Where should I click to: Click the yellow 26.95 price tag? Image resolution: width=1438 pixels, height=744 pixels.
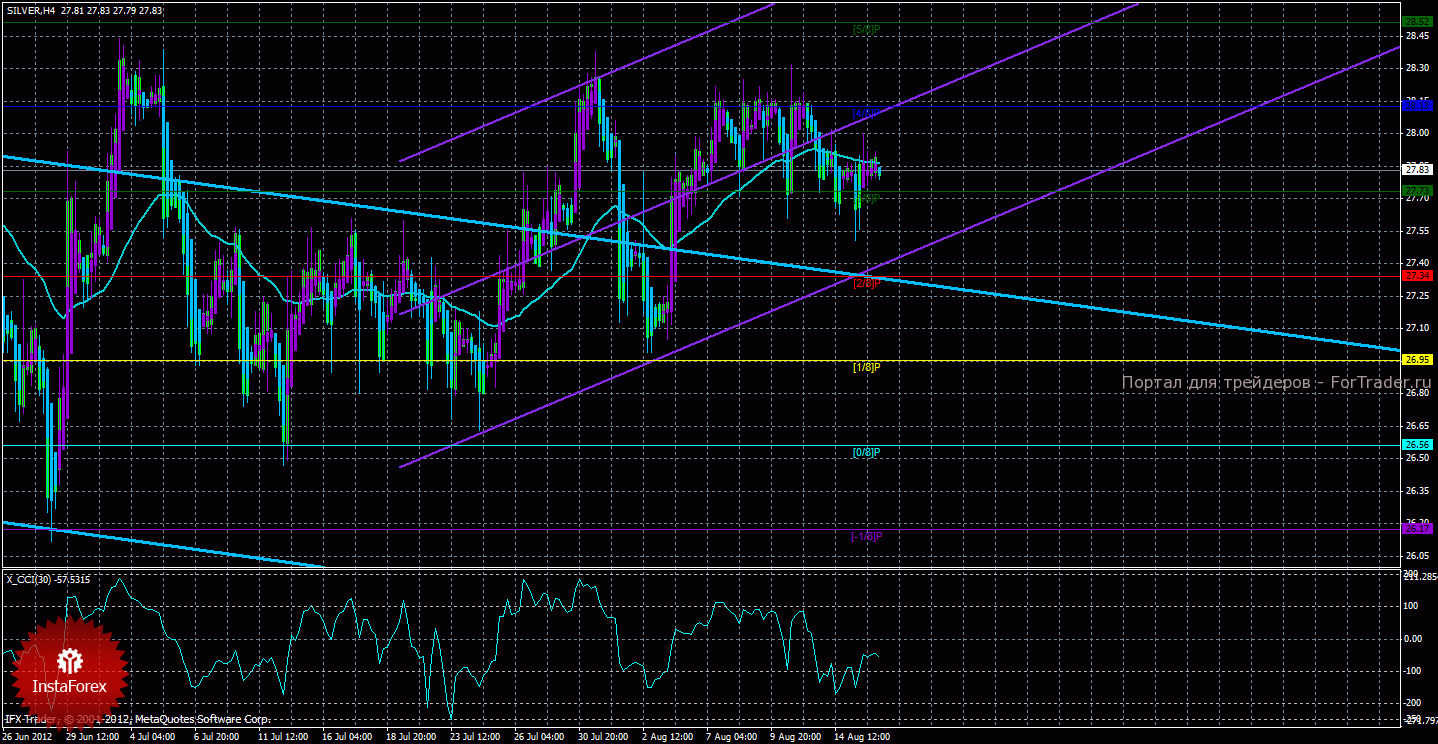[x=1417, y=360]
